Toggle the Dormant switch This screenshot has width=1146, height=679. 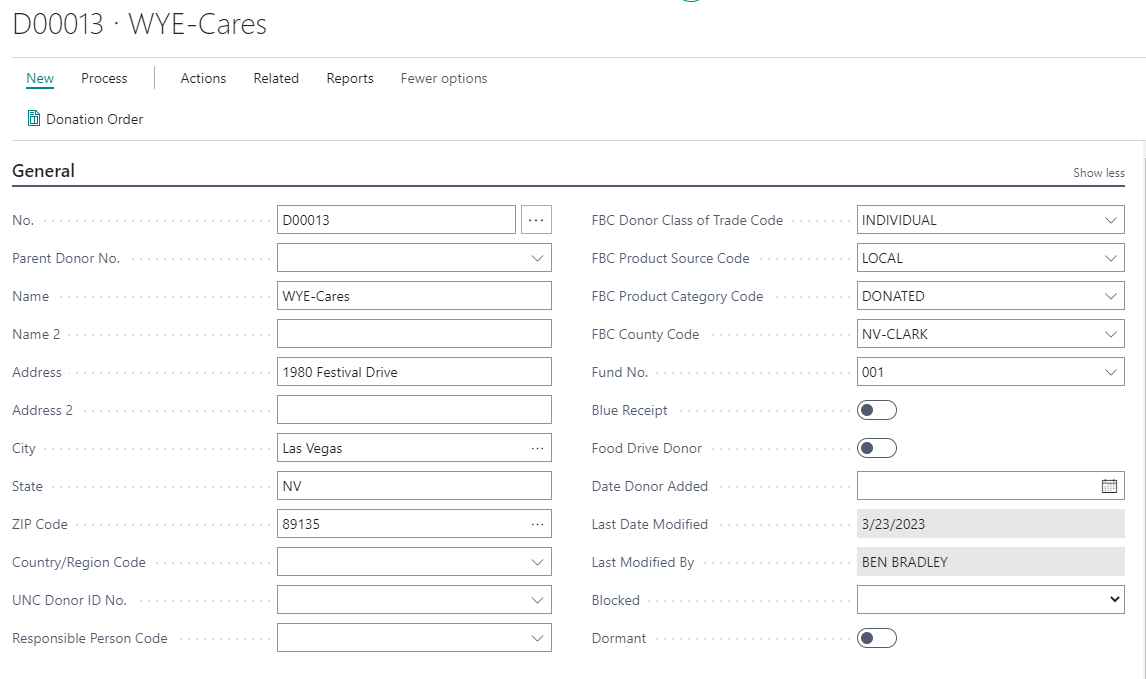[x=877, y=638]
